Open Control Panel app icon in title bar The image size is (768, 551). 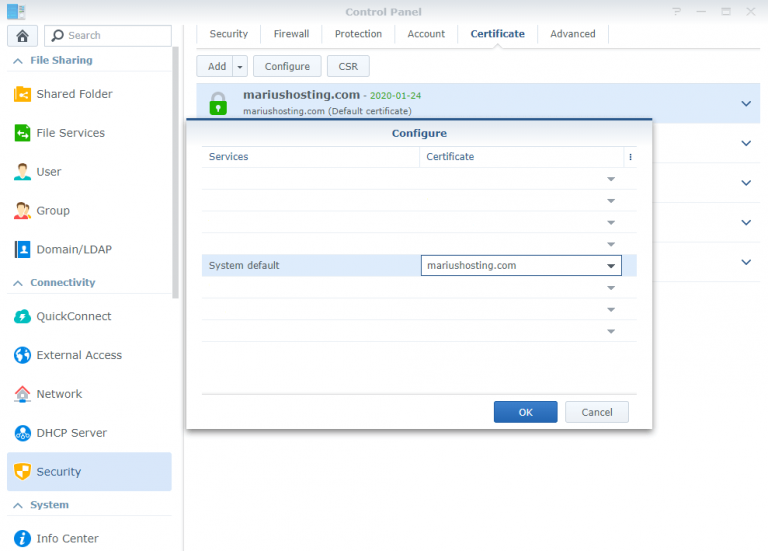click(x=16, y=11)
